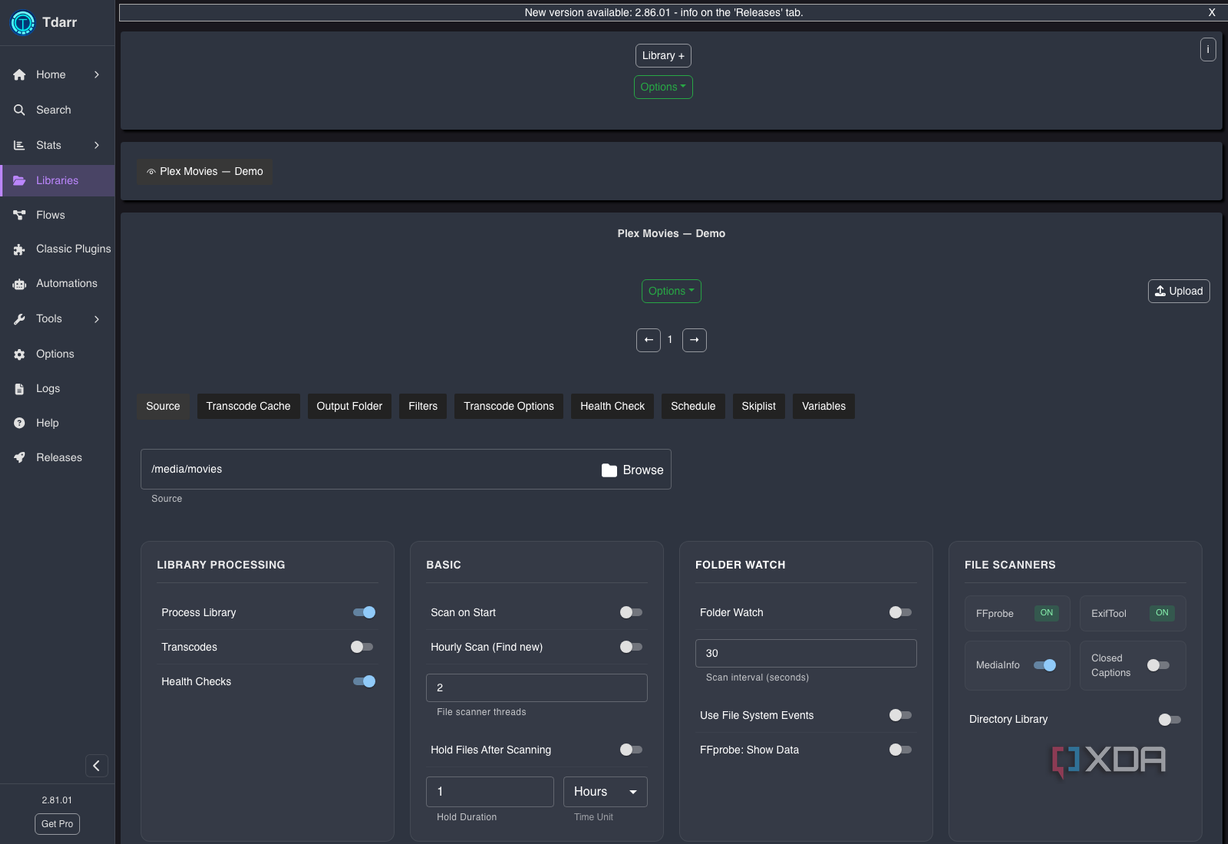Expand the Stats submenu chevron
The height and width of the screenshot is (844, 1228).
click(x=97, y=145)
